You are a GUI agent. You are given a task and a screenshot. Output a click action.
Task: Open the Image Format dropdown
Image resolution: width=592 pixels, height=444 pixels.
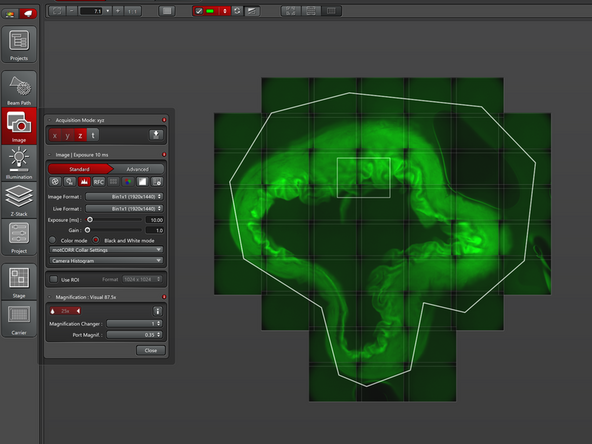point(124,197)
